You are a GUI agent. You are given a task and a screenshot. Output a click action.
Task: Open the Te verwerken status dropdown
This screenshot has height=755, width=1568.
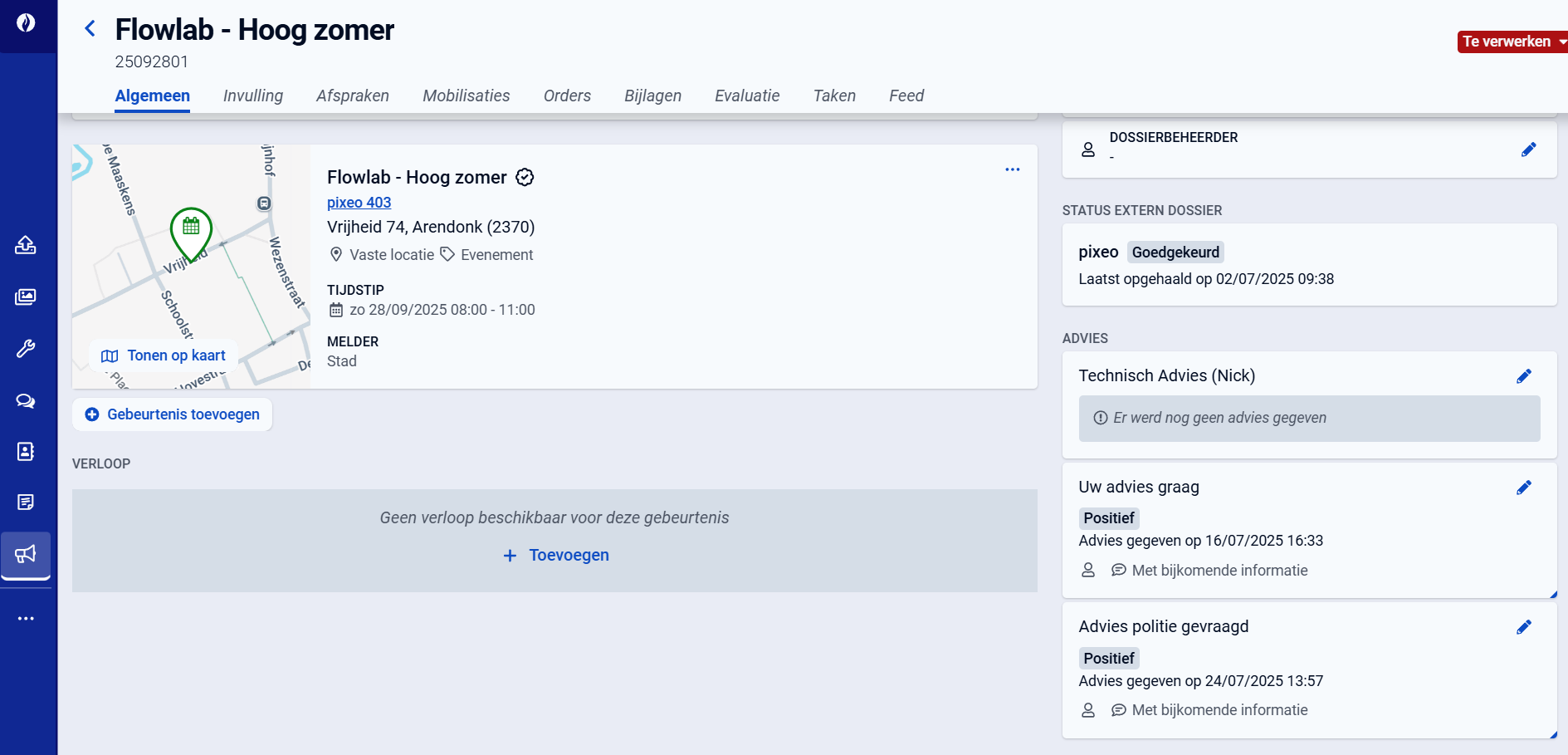(x=1512, y=42)
